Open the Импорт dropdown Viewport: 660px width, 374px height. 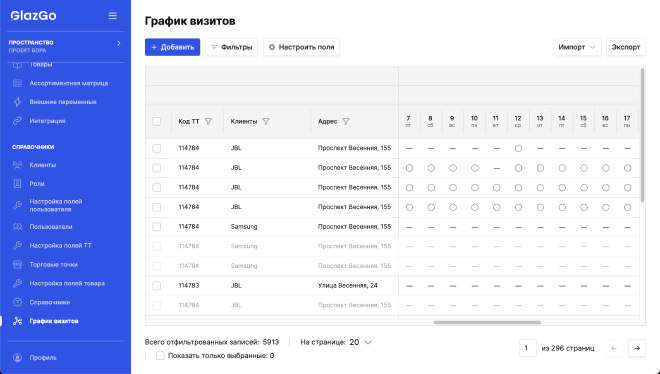pos(577,47)
